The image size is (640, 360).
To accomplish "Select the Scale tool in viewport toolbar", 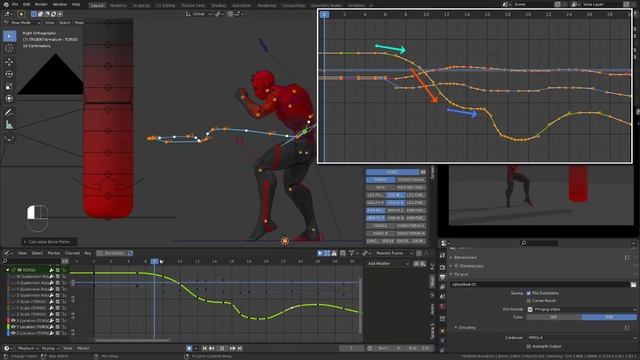I will [9, 87].
